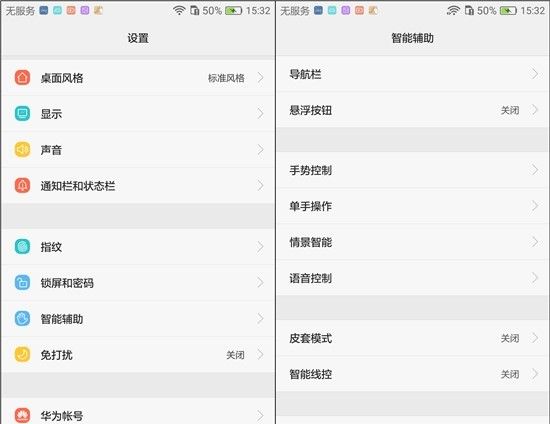Screen dimensions: 550x424
Task: Tap the battery icon in left status bar
Action: pyautogui.click(x=234, y=11)
